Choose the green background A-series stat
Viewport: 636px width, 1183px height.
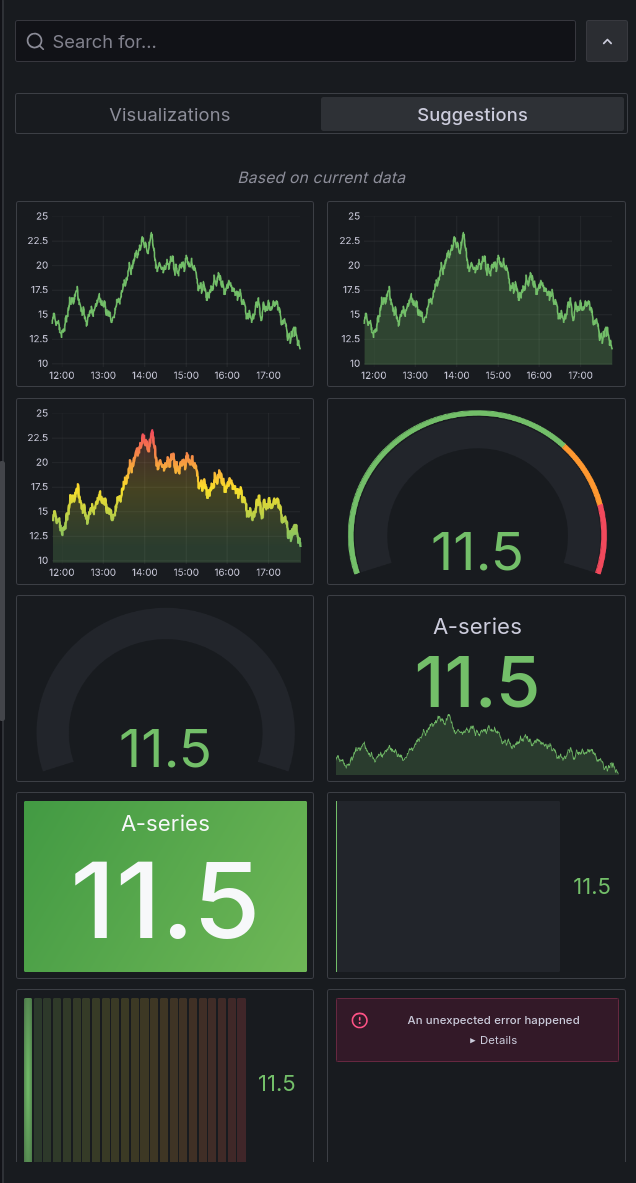tap(165, 885)
